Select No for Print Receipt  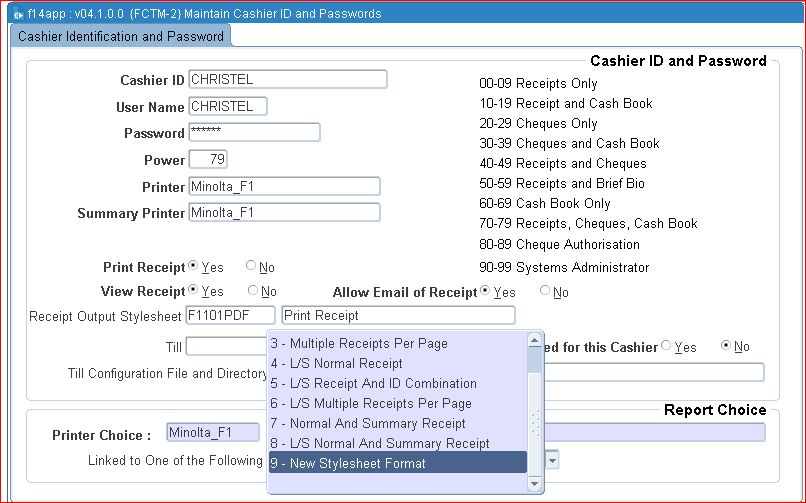pyautogui.click(x=251, y=267)
